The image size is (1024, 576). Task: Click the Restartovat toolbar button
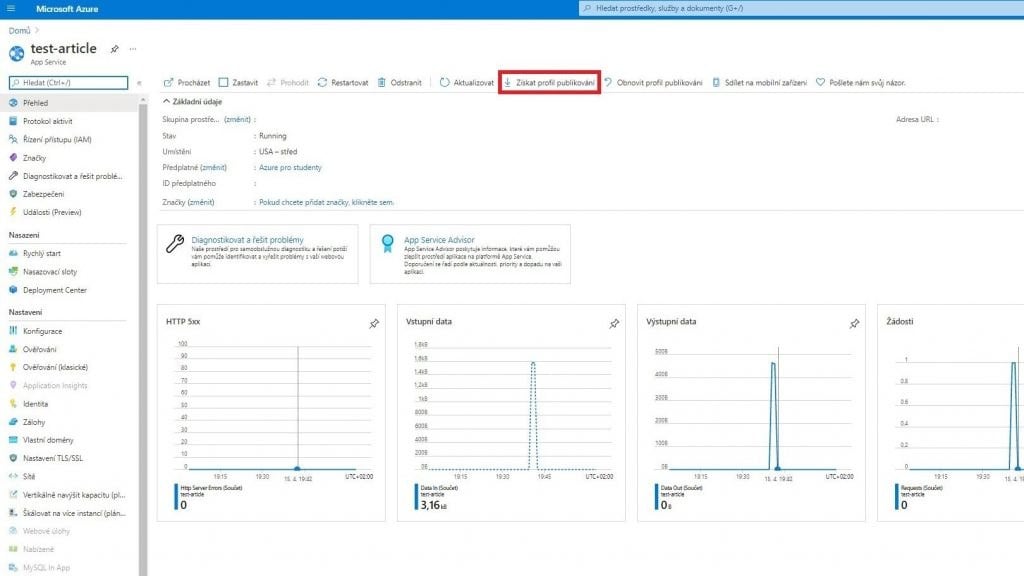343,82
